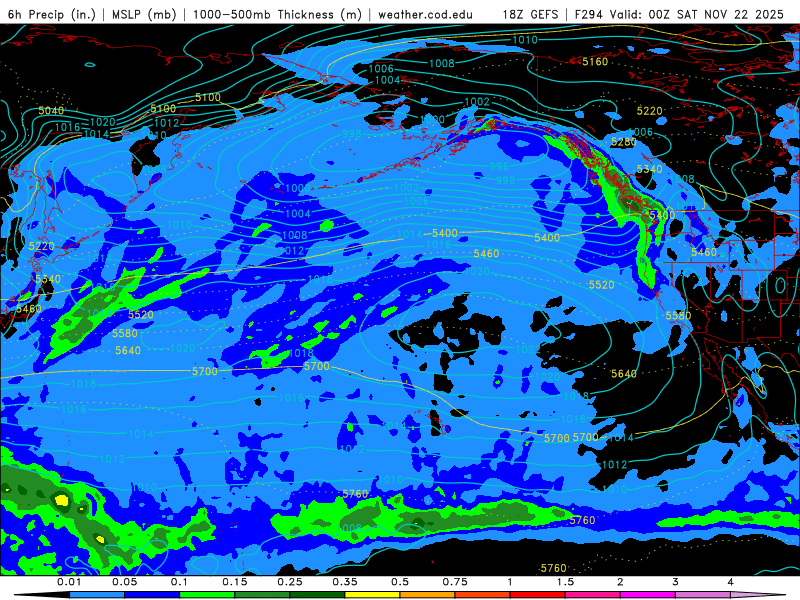The image size is (800, 600).
Task: Select the red 1–1.5 legend swatch
Action: [x=538, y=595]
